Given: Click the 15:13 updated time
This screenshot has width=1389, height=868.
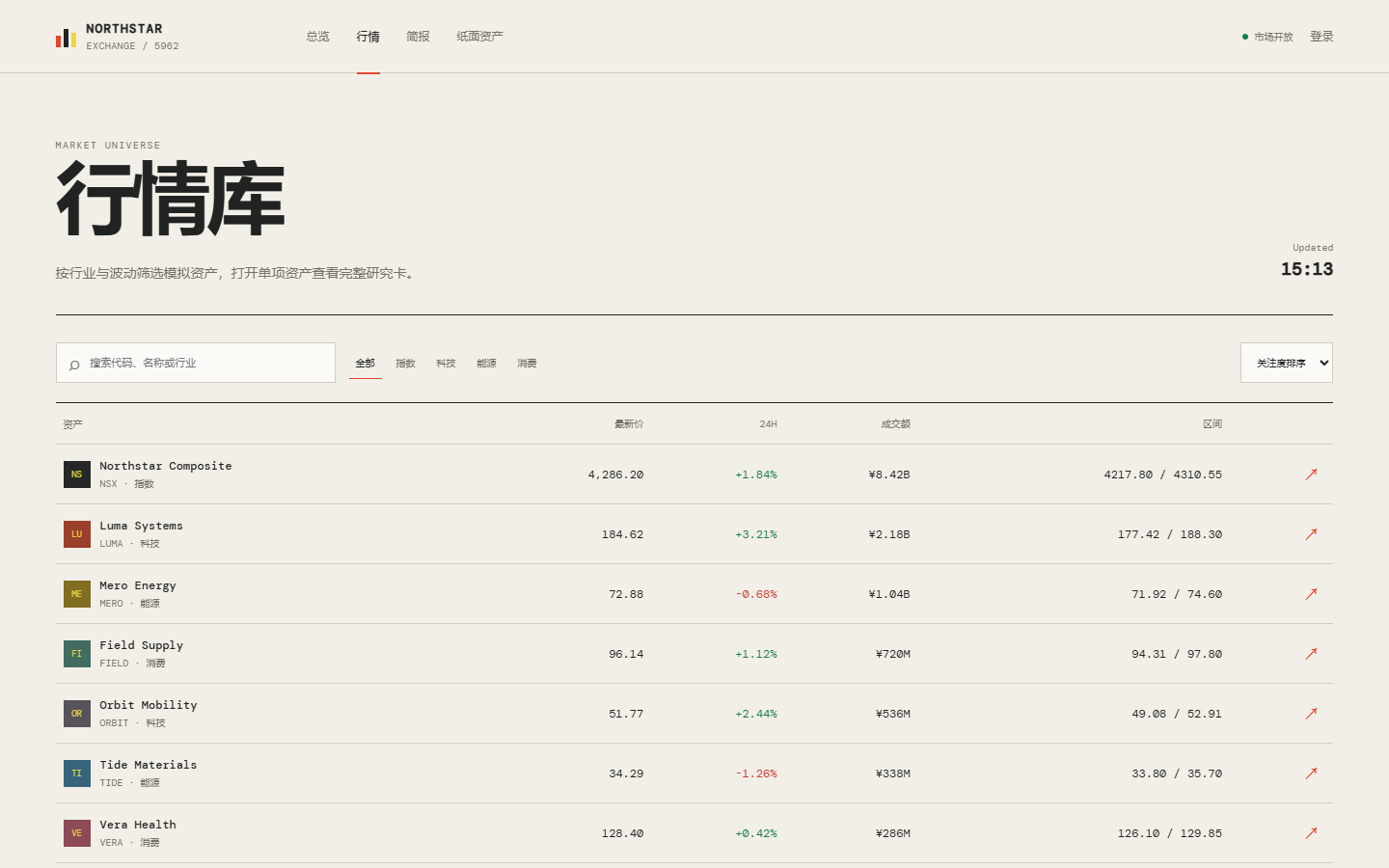Looking at the screenshot, I should (1307, 269).
